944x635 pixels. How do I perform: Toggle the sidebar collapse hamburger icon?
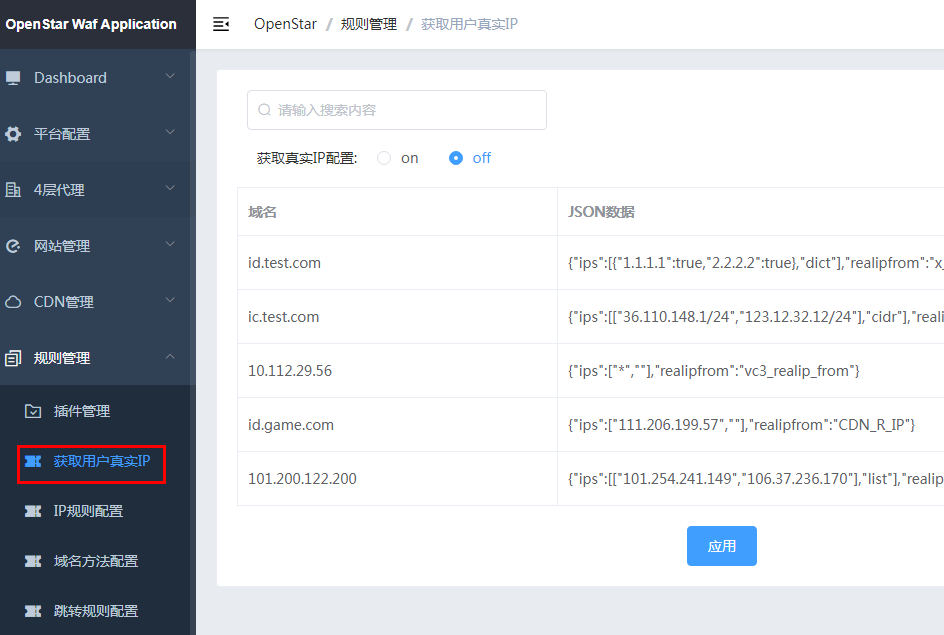click(221, 24)
